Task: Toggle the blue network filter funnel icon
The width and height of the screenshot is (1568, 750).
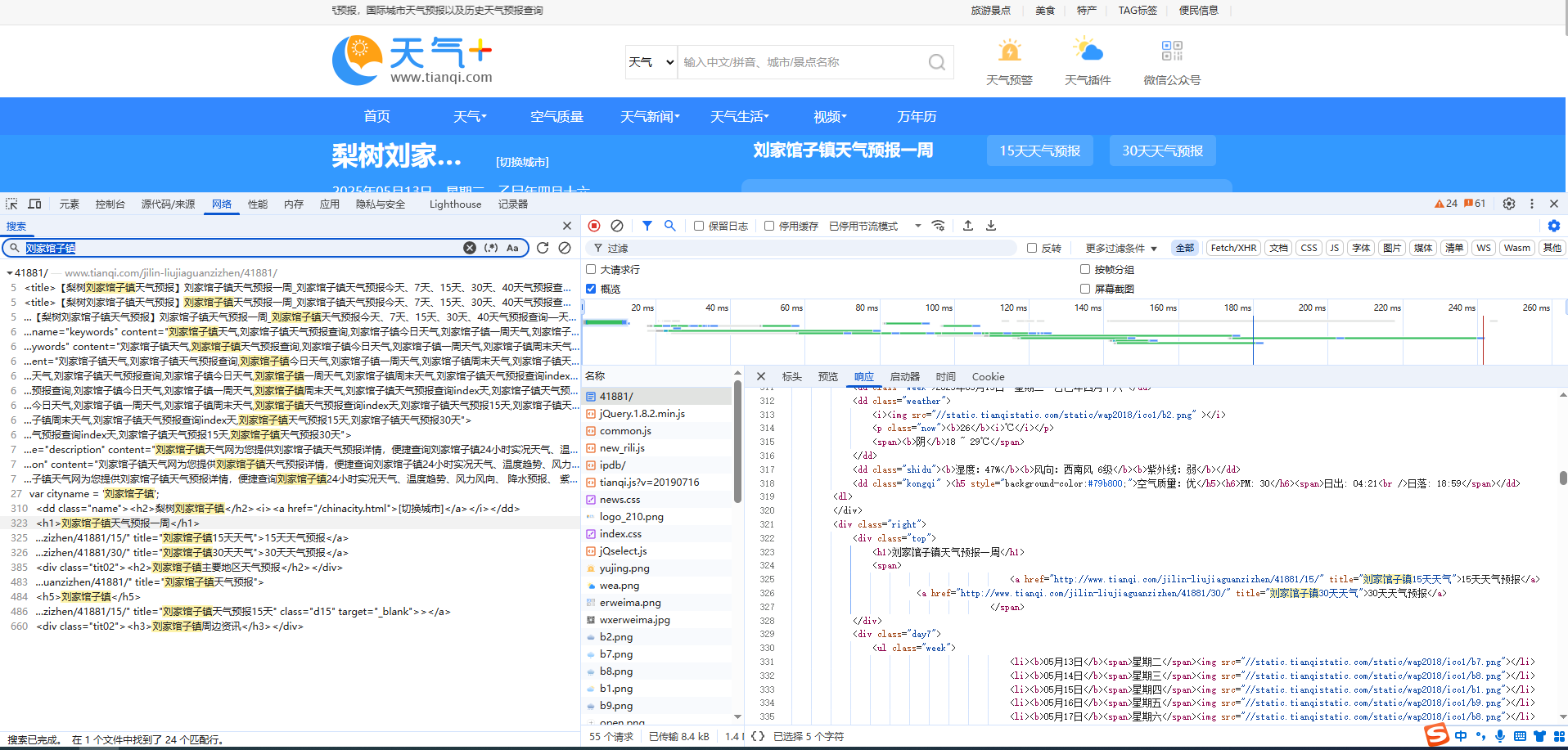Action: click(x=647, y=226)
